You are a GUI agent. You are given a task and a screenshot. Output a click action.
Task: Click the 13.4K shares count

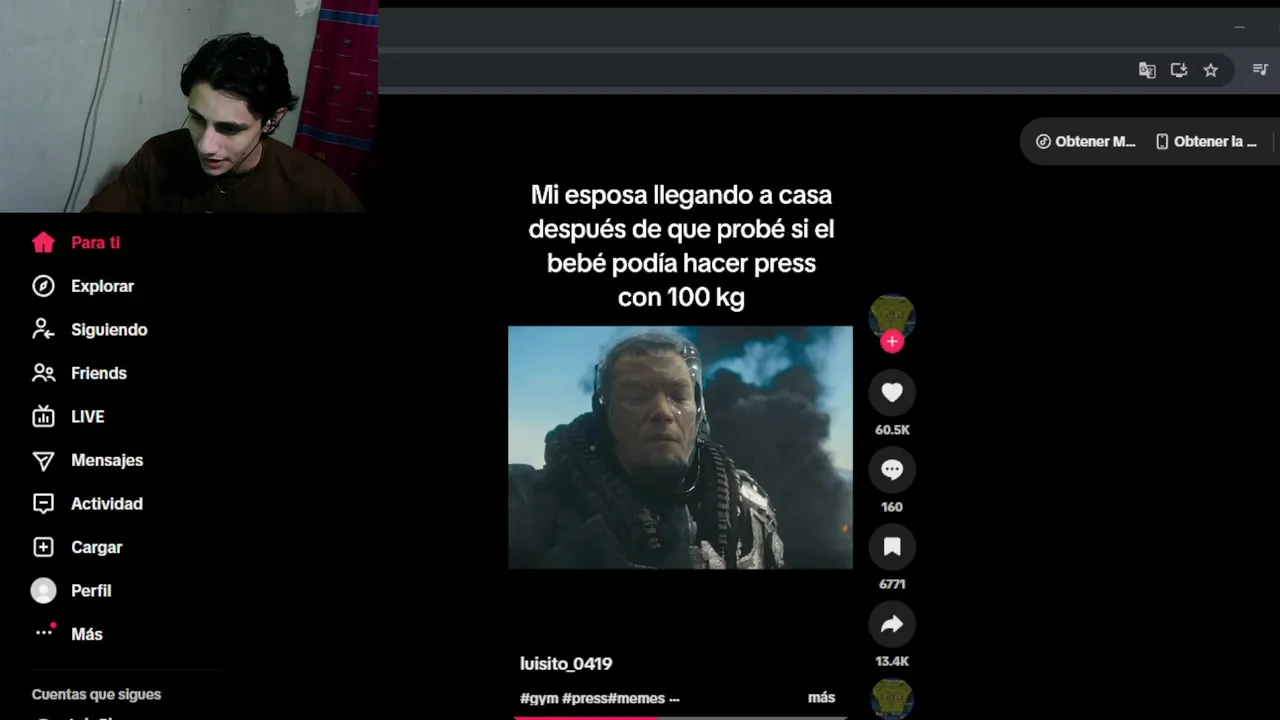click(x=892, y=661)
